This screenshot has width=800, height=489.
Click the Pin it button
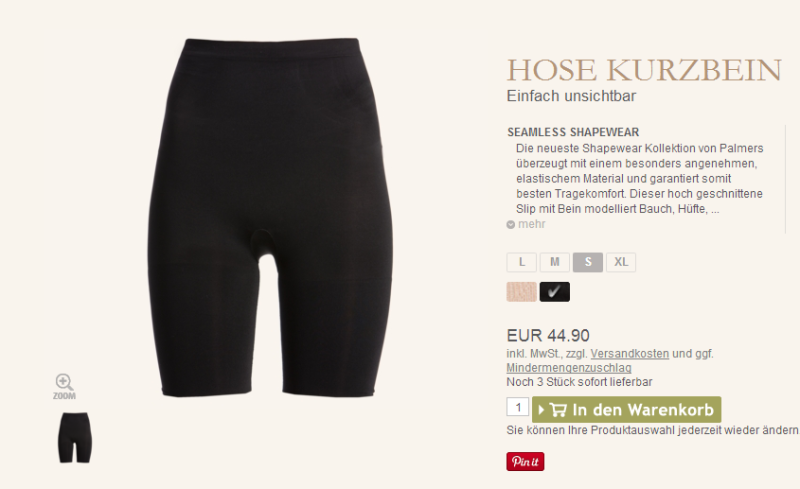[x=525, y=461]
